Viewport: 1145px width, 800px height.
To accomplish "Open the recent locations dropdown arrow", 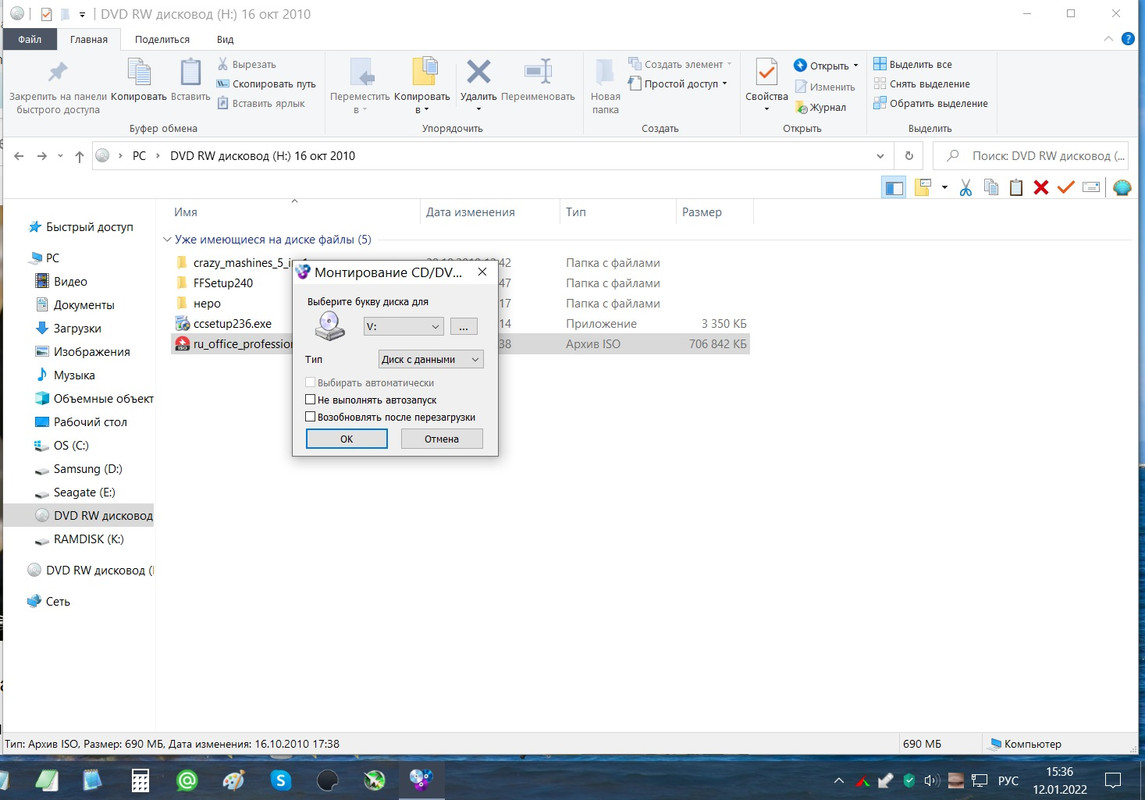I will 61,156.
